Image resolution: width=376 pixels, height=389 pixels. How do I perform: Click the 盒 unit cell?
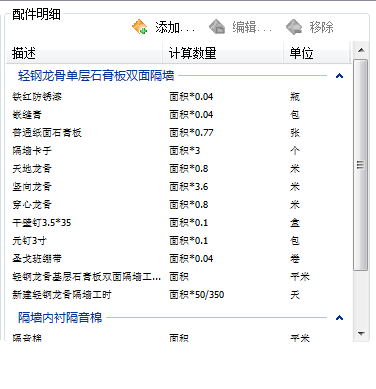point(295,223)
